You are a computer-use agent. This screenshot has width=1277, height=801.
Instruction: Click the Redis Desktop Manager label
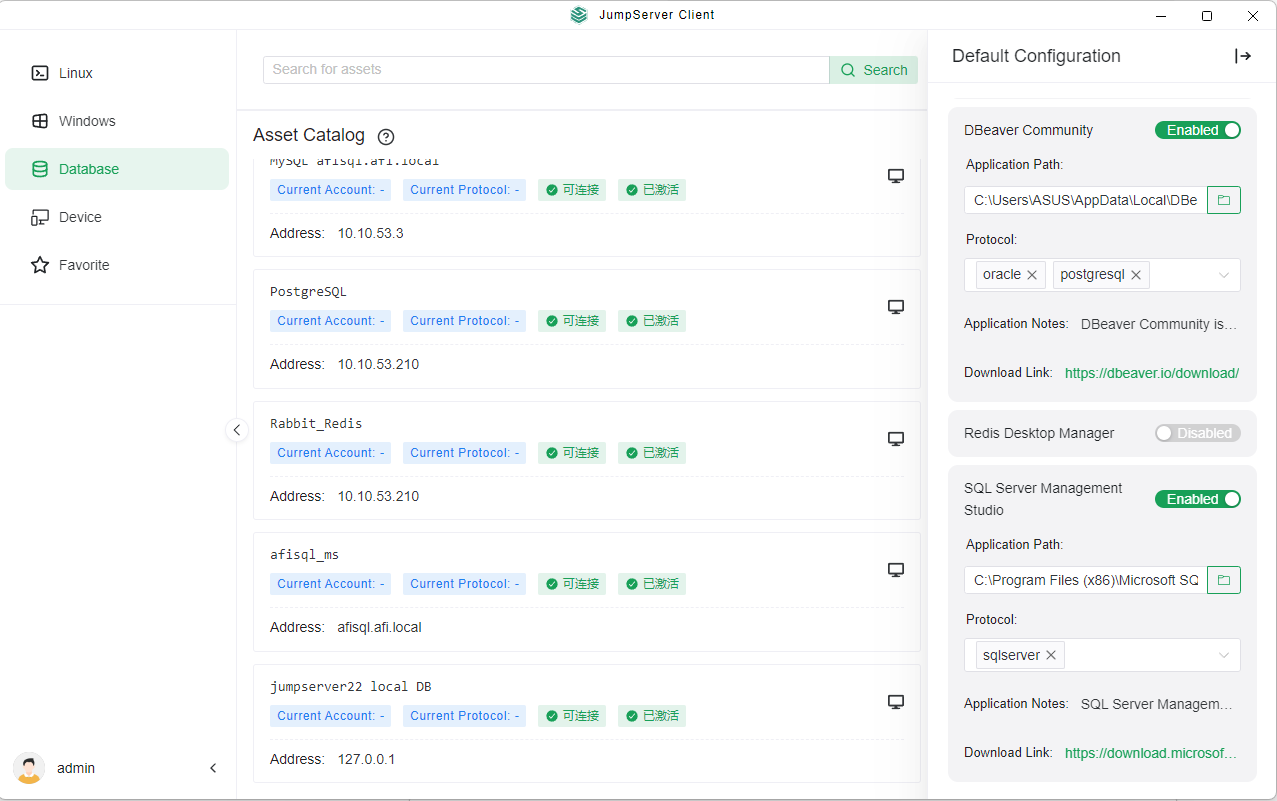coord(1039,433)
